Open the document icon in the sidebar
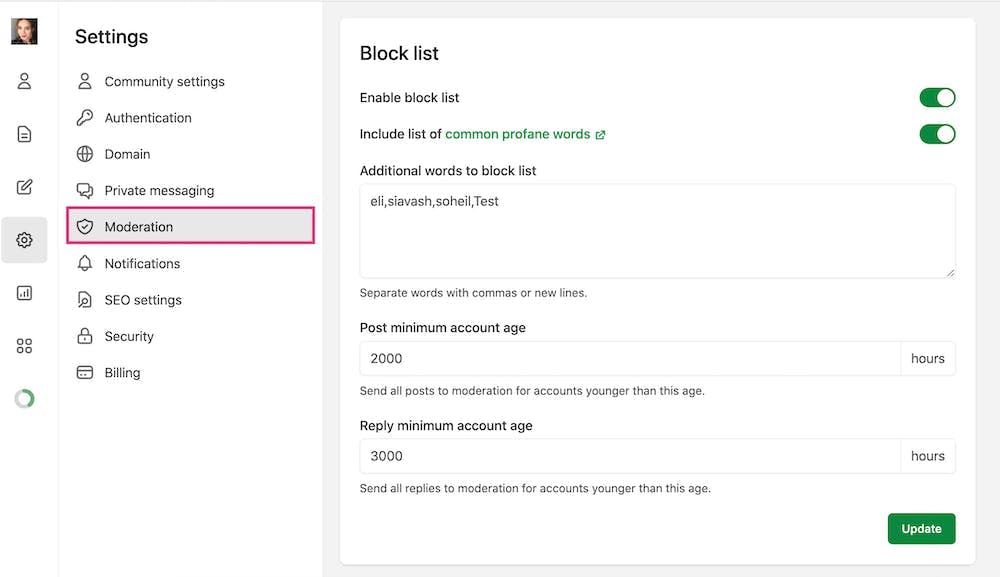This screenshot has width=1000, height=577. 23,133
